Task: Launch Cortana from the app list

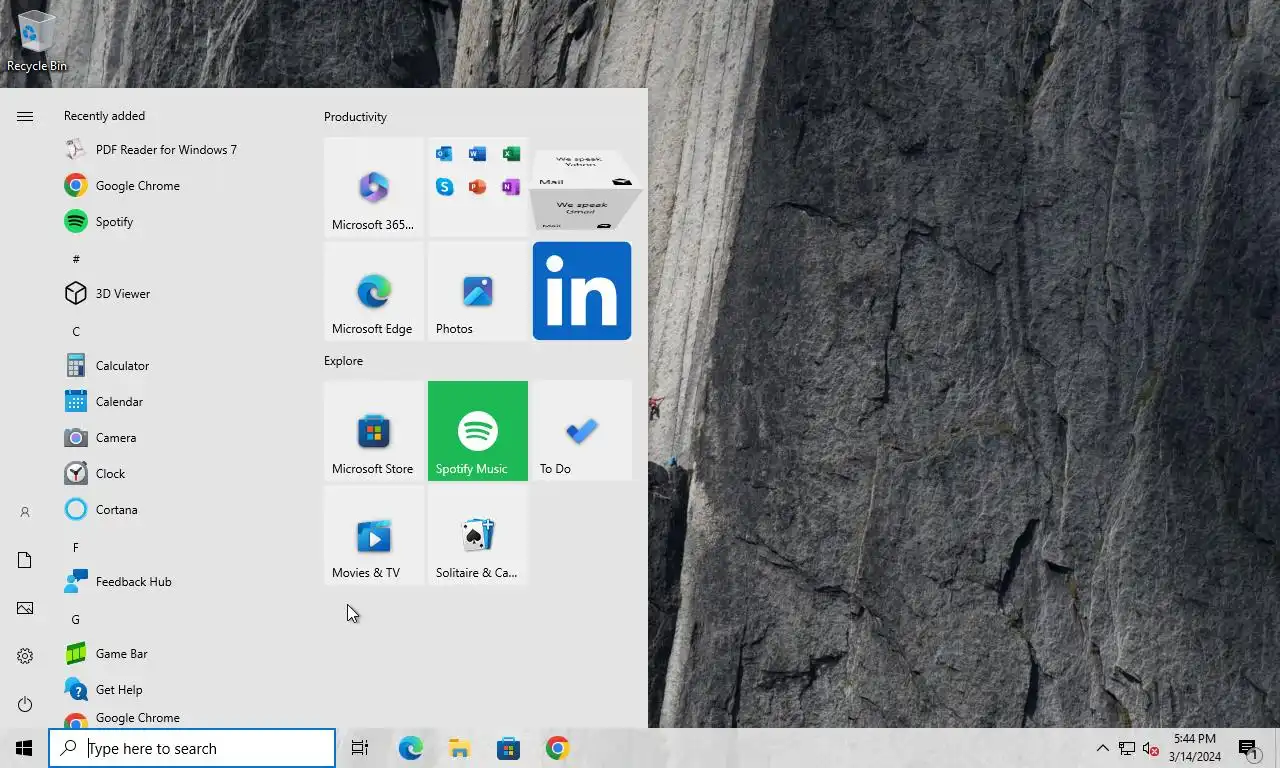Action: pyautogui.click(x=180, y=510)
